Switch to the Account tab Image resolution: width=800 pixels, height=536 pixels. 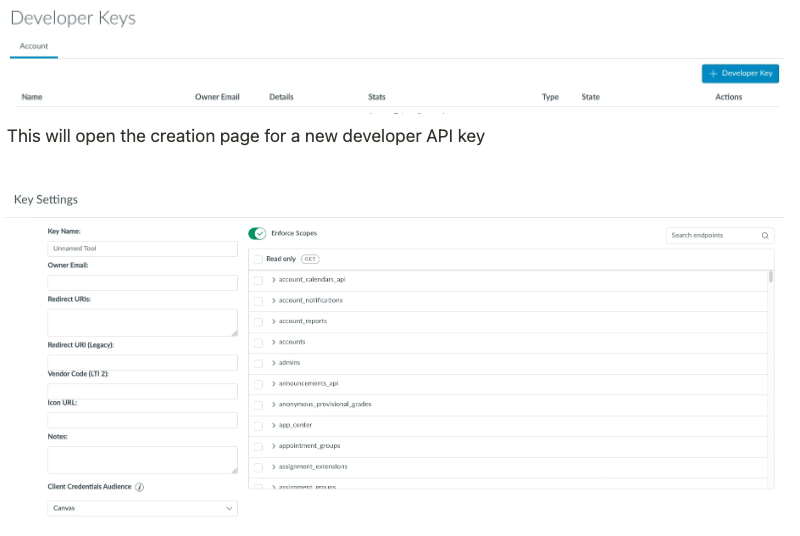tap(34, 46)
